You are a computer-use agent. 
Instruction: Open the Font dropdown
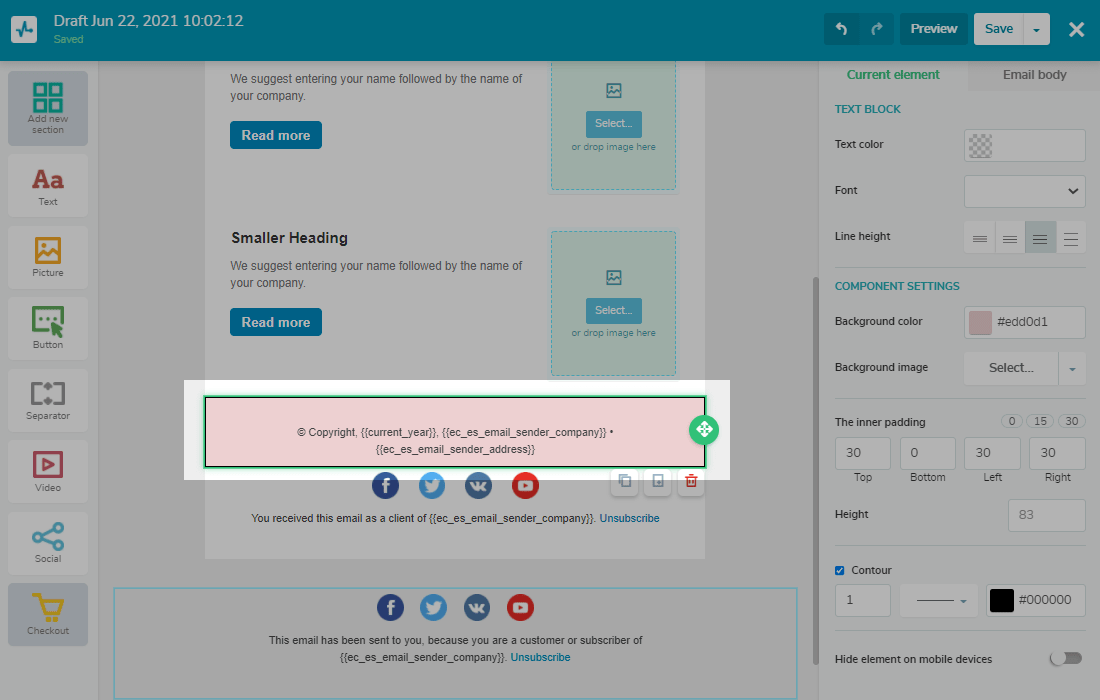pos(1024,191)
